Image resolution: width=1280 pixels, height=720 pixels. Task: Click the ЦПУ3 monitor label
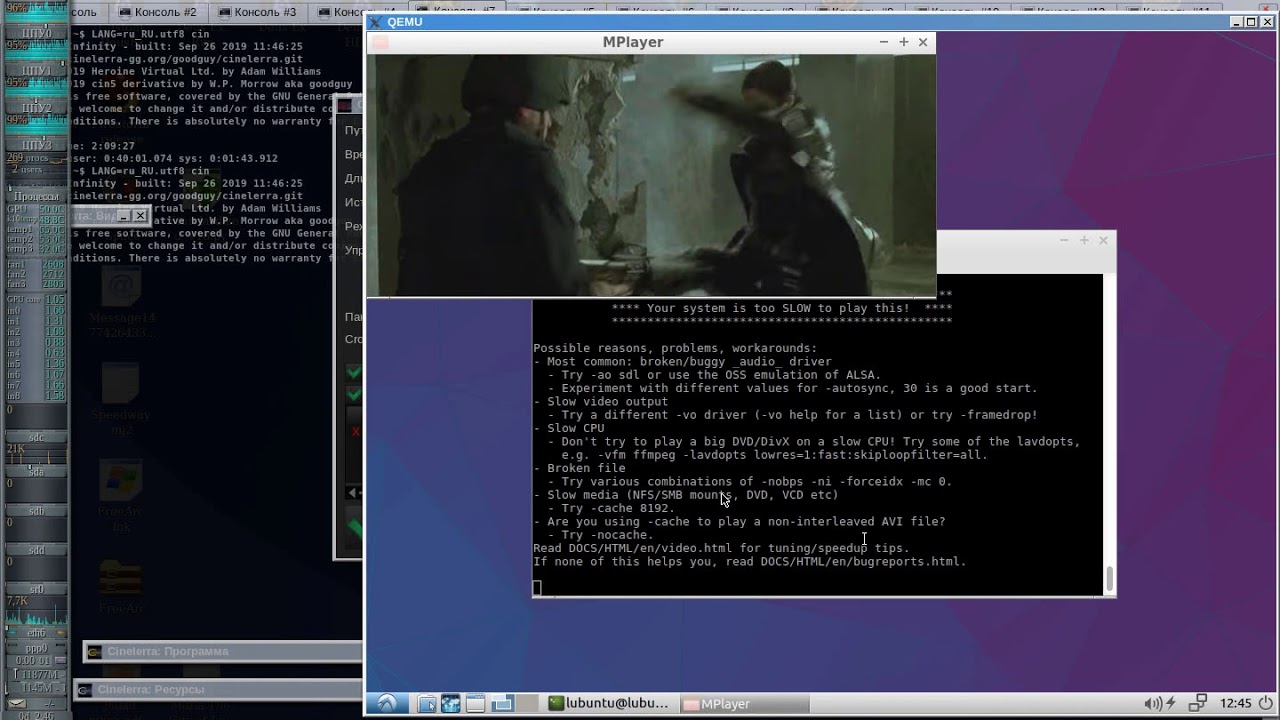pyautogui.click(x=37, y=145)
